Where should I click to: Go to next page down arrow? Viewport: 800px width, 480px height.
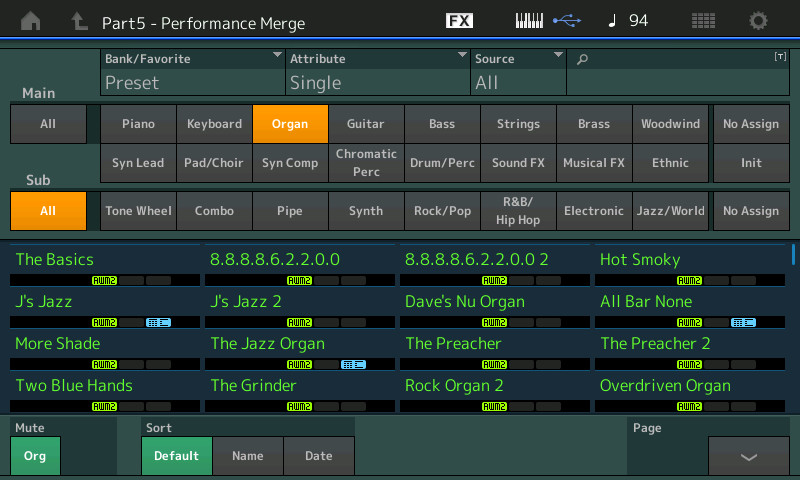(x=748, y=456)
